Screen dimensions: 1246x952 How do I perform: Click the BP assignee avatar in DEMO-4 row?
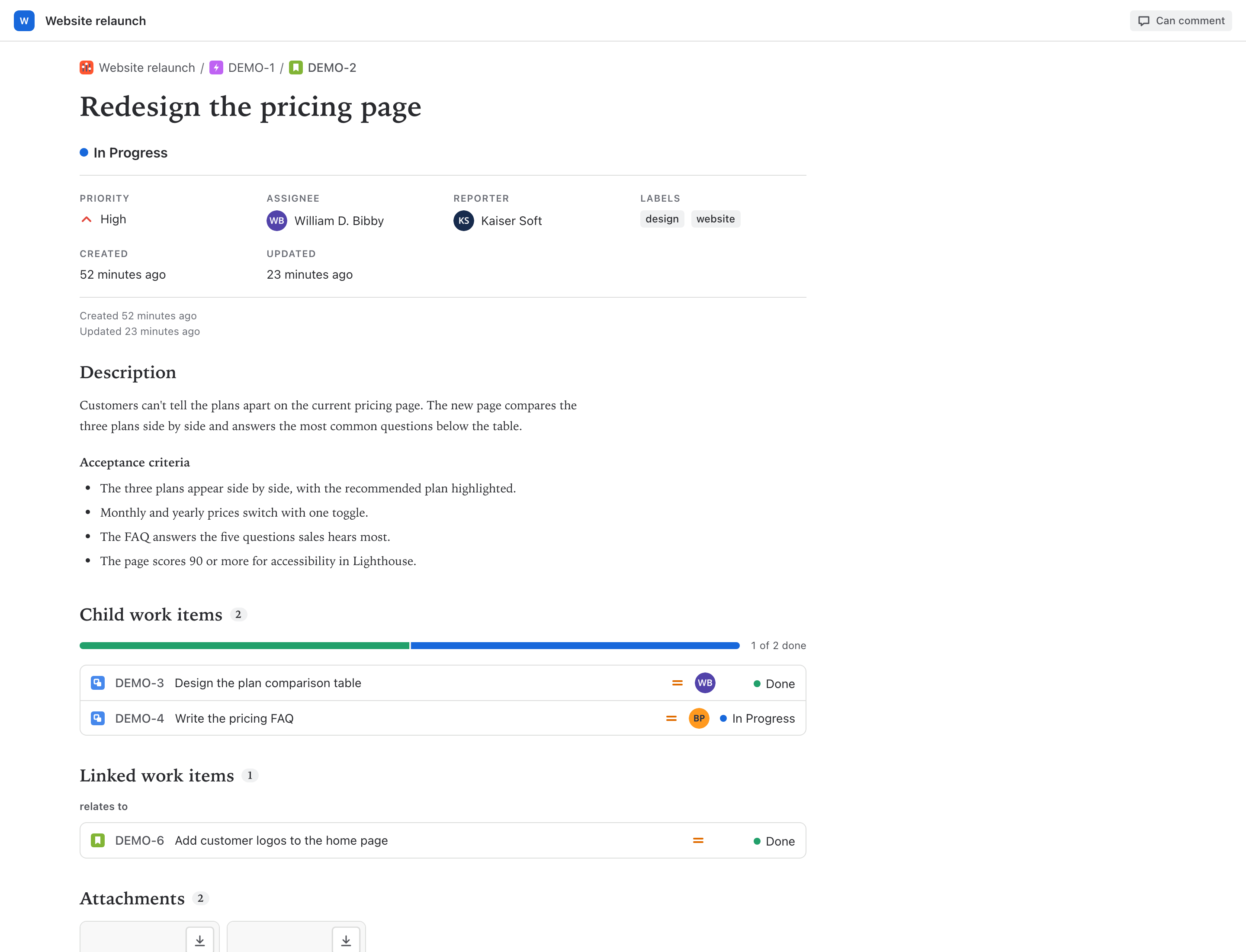699,718
